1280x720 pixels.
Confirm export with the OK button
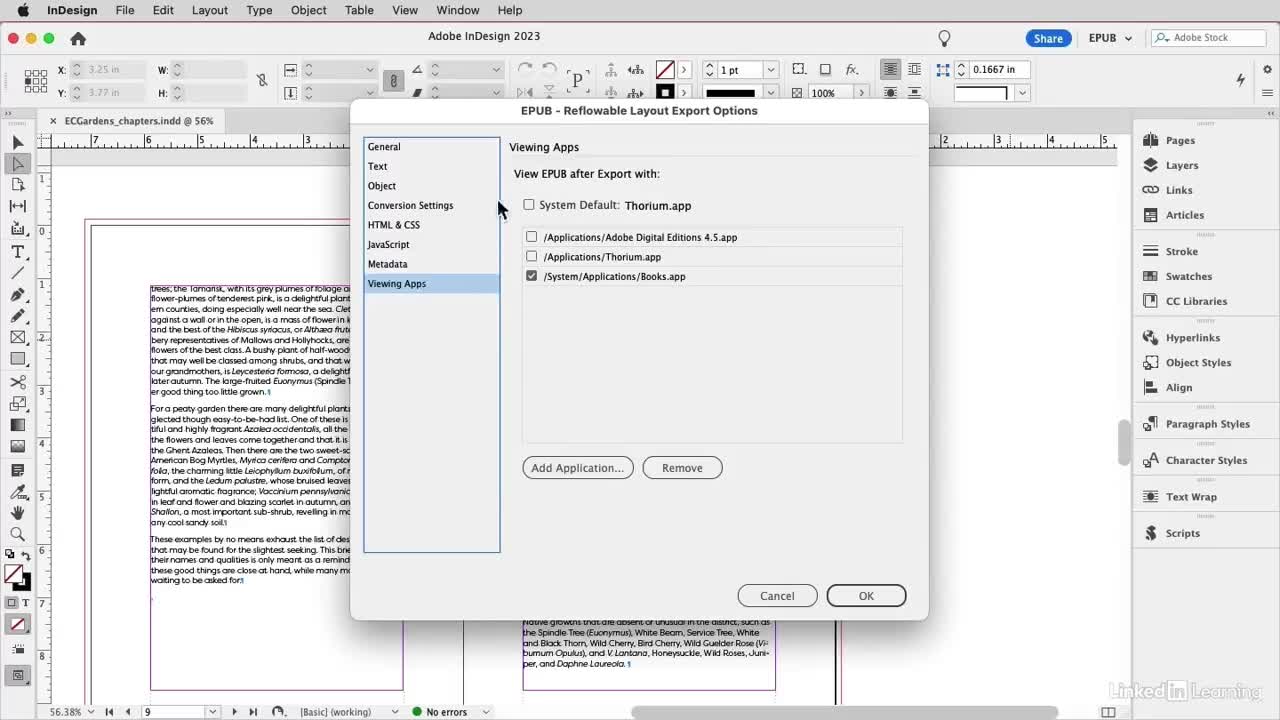tap(866, 596)
